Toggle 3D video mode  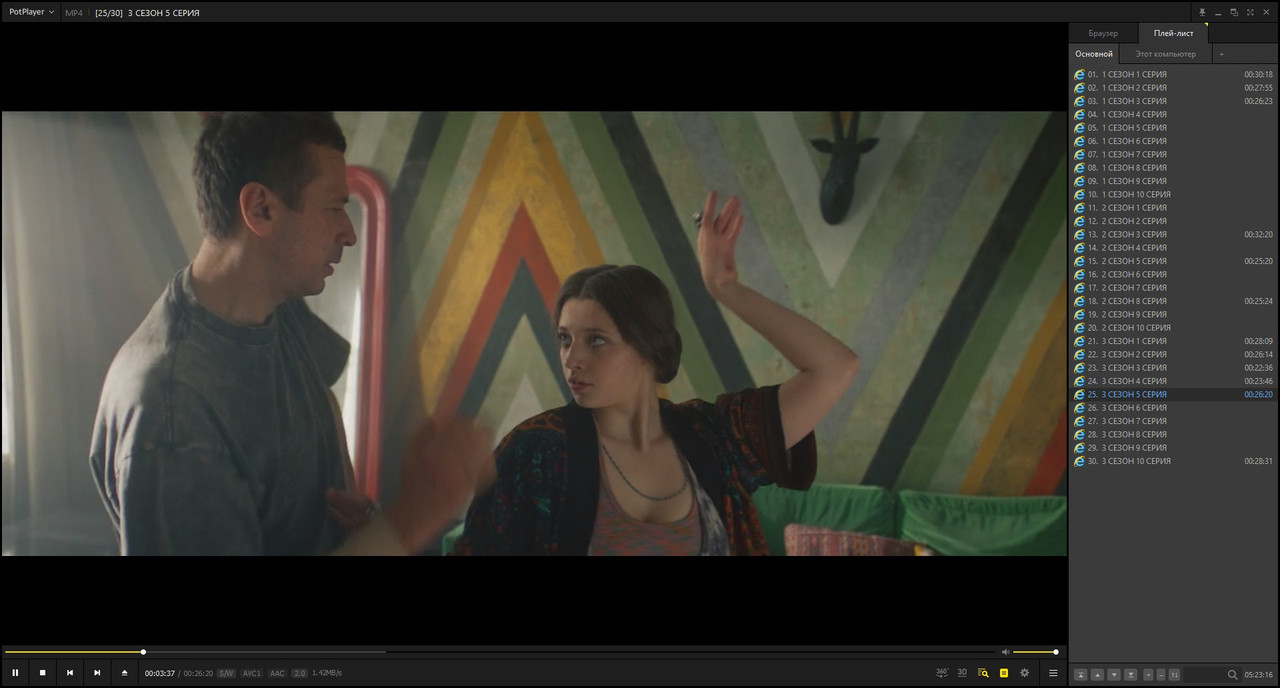pyautogui.click(x=962, y=673)
